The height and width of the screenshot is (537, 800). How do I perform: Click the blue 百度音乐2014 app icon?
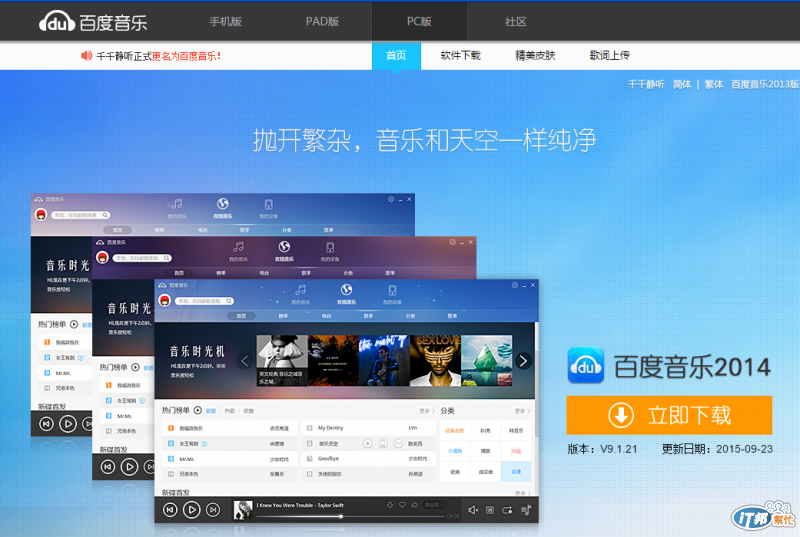pyautogui.click(x=586, y=366)
